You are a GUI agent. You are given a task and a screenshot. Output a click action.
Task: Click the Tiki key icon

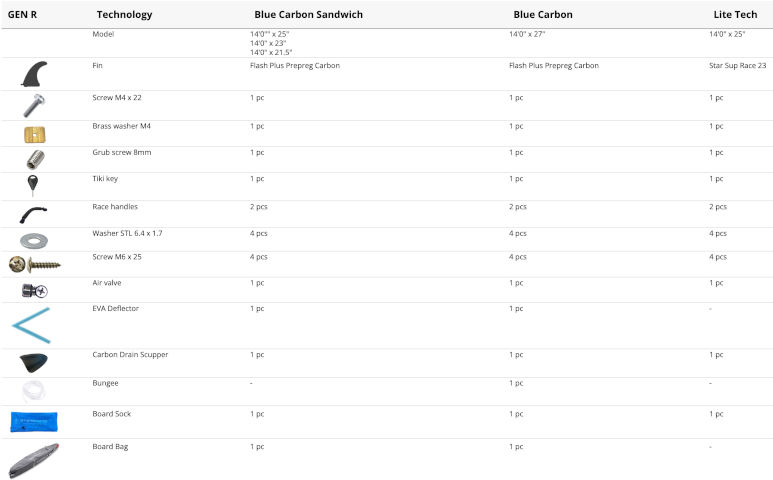34,185
